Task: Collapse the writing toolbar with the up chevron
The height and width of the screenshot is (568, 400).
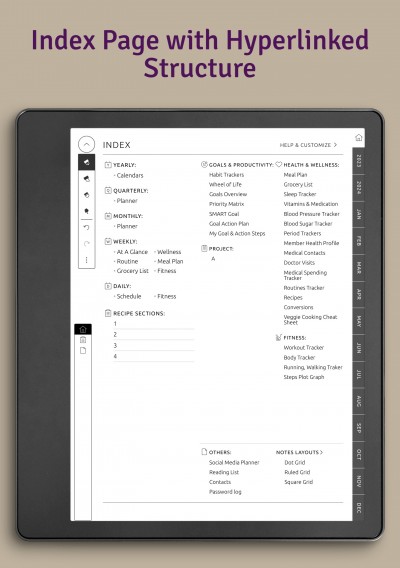Action: (86, 145)
